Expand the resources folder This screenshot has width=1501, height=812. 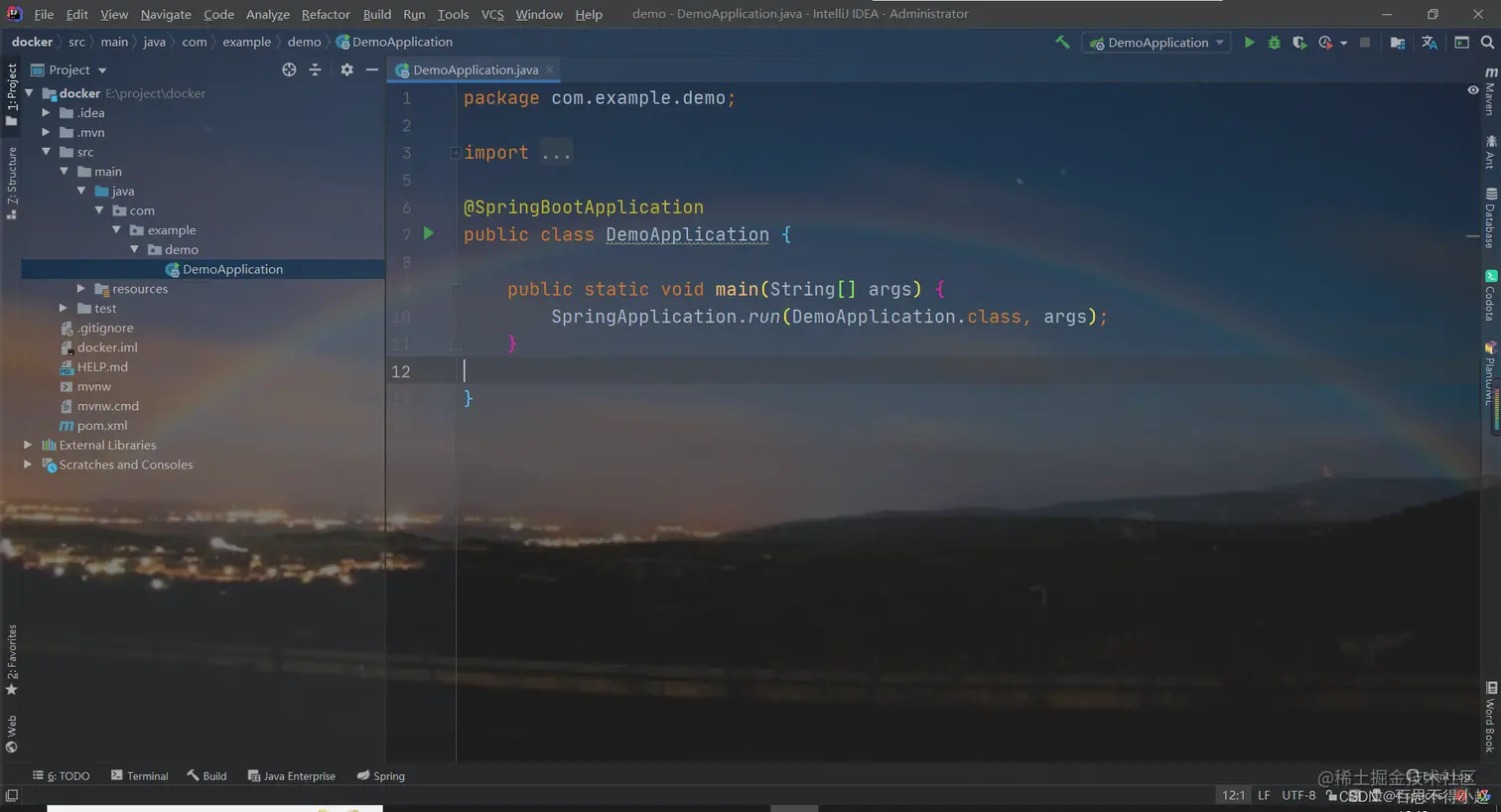[x=81, y=289]
